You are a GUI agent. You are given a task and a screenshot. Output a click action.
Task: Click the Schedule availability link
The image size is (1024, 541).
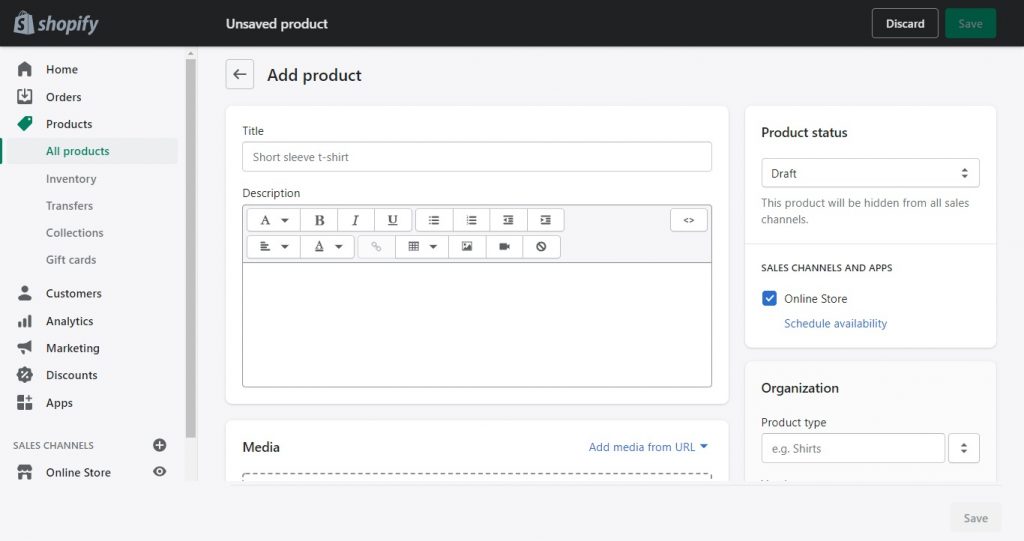(835, 324)
